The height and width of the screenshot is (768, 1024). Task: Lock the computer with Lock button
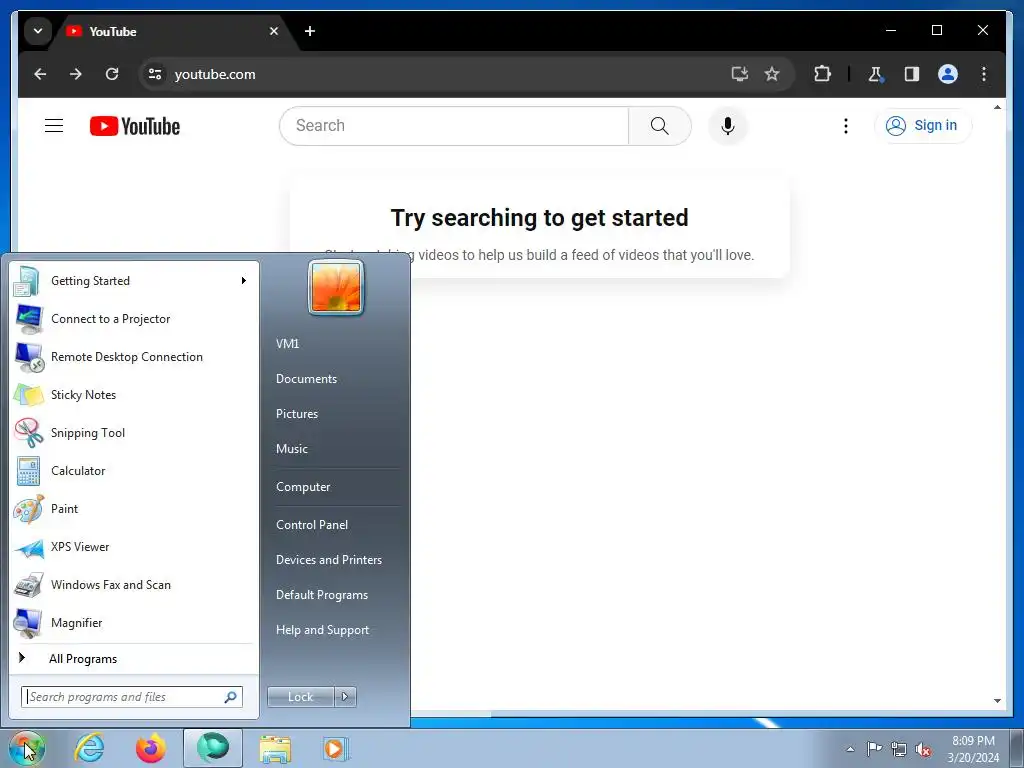pyautogui.click(x=300, y=697)
